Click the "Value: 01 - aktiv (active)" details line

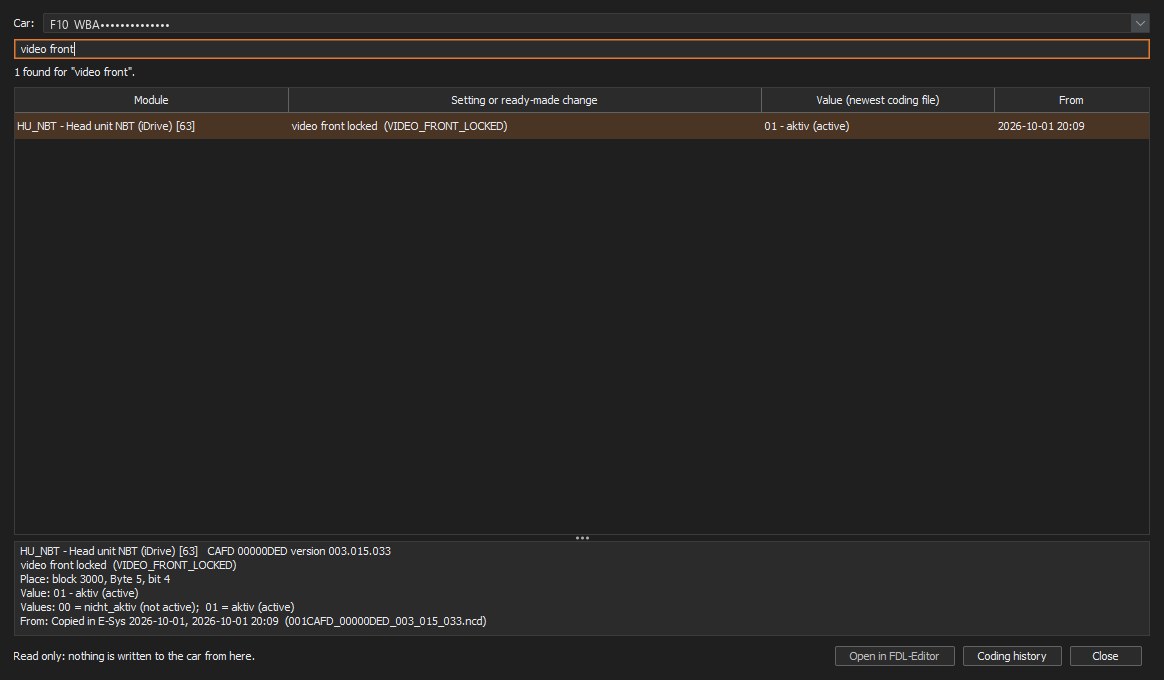tap(79, 593)
